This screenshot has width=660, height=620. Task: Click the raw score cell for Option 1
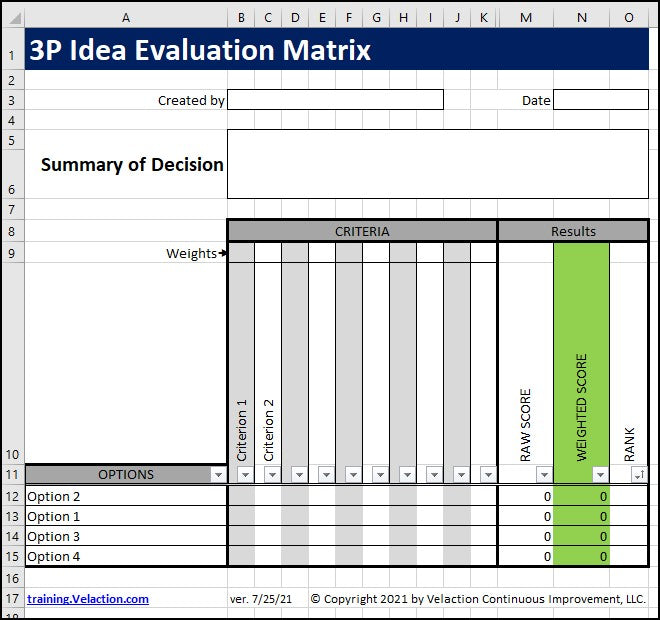coord(525,517)
